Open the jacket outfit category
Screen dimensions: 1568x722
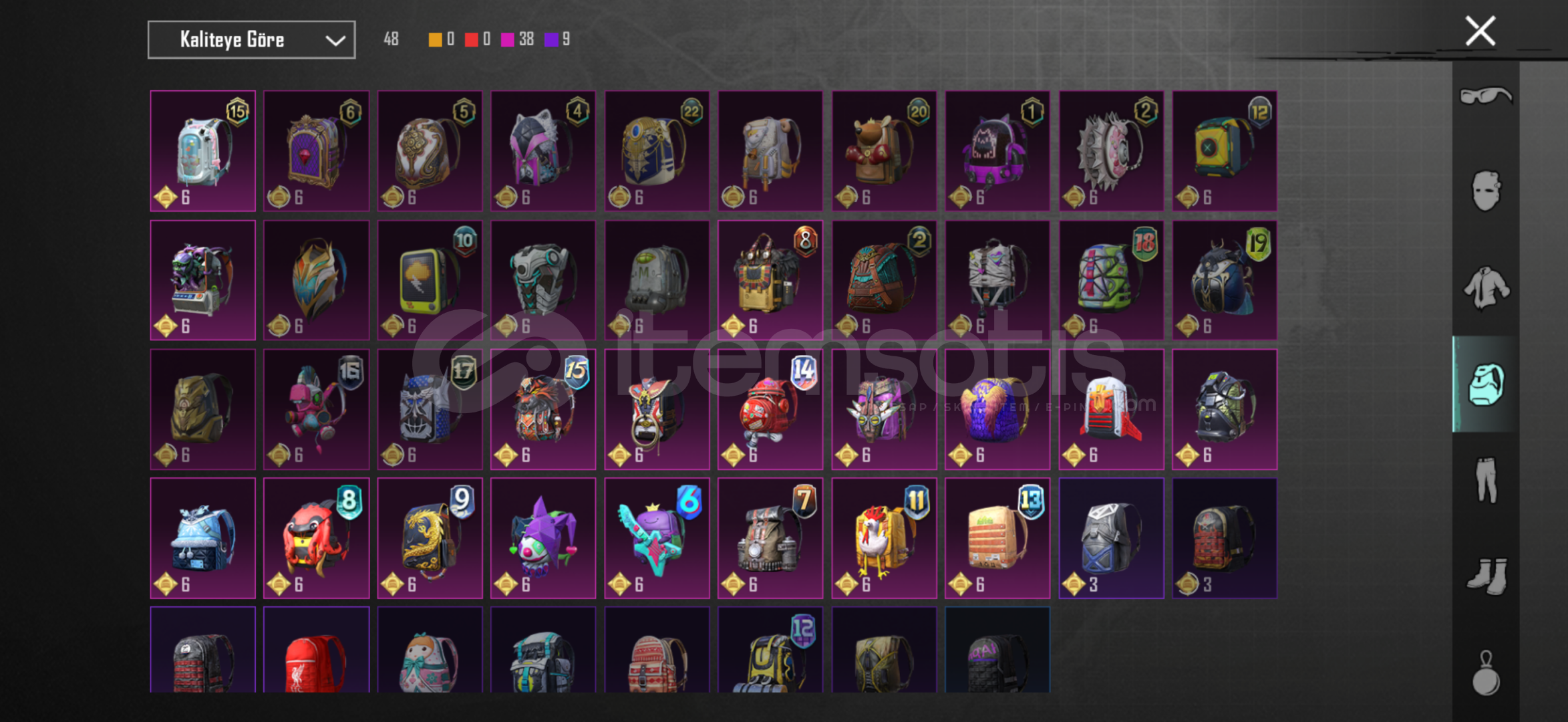point(1486,288)
